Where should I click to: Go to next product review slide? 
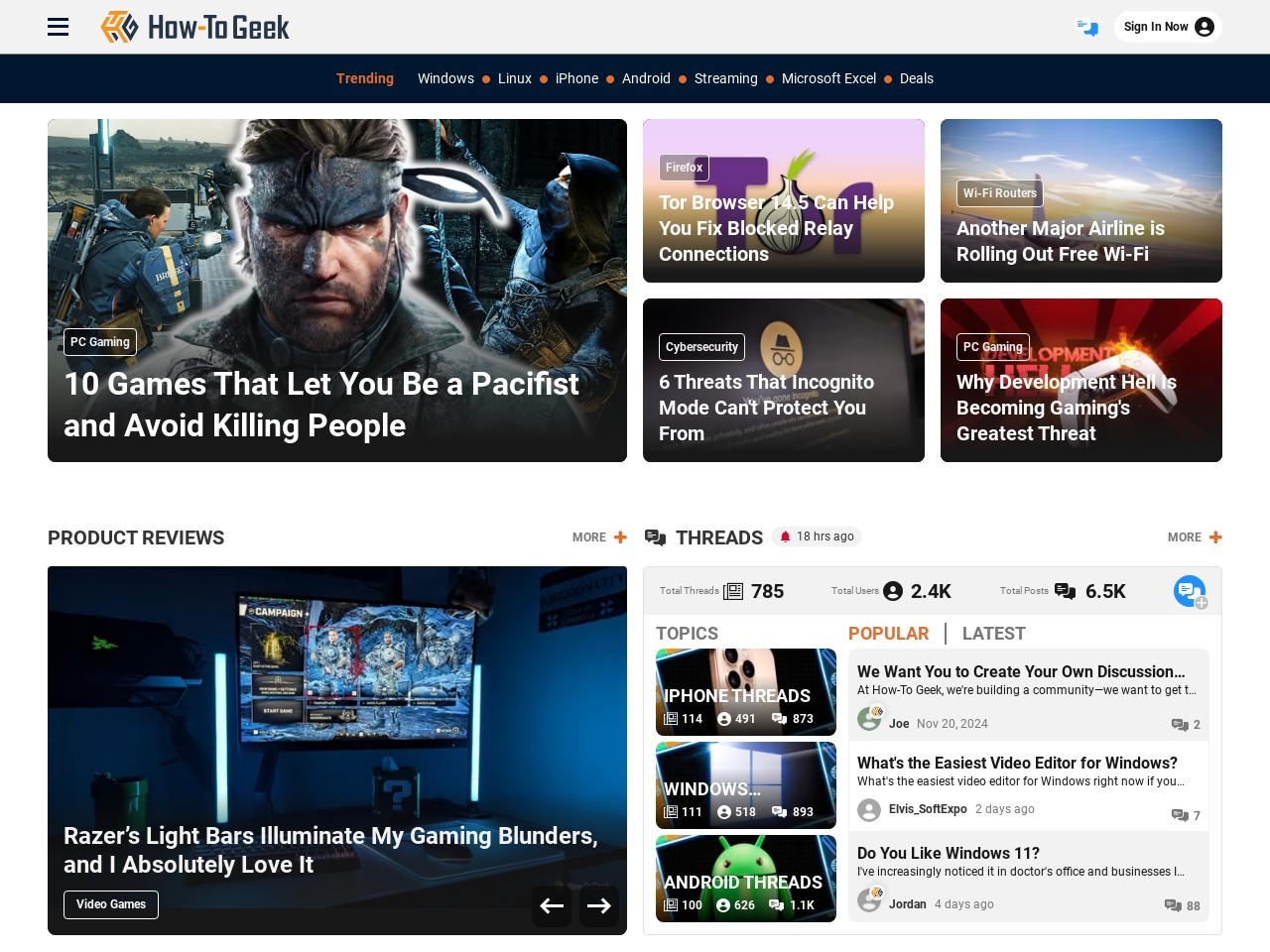coord(599,905)
